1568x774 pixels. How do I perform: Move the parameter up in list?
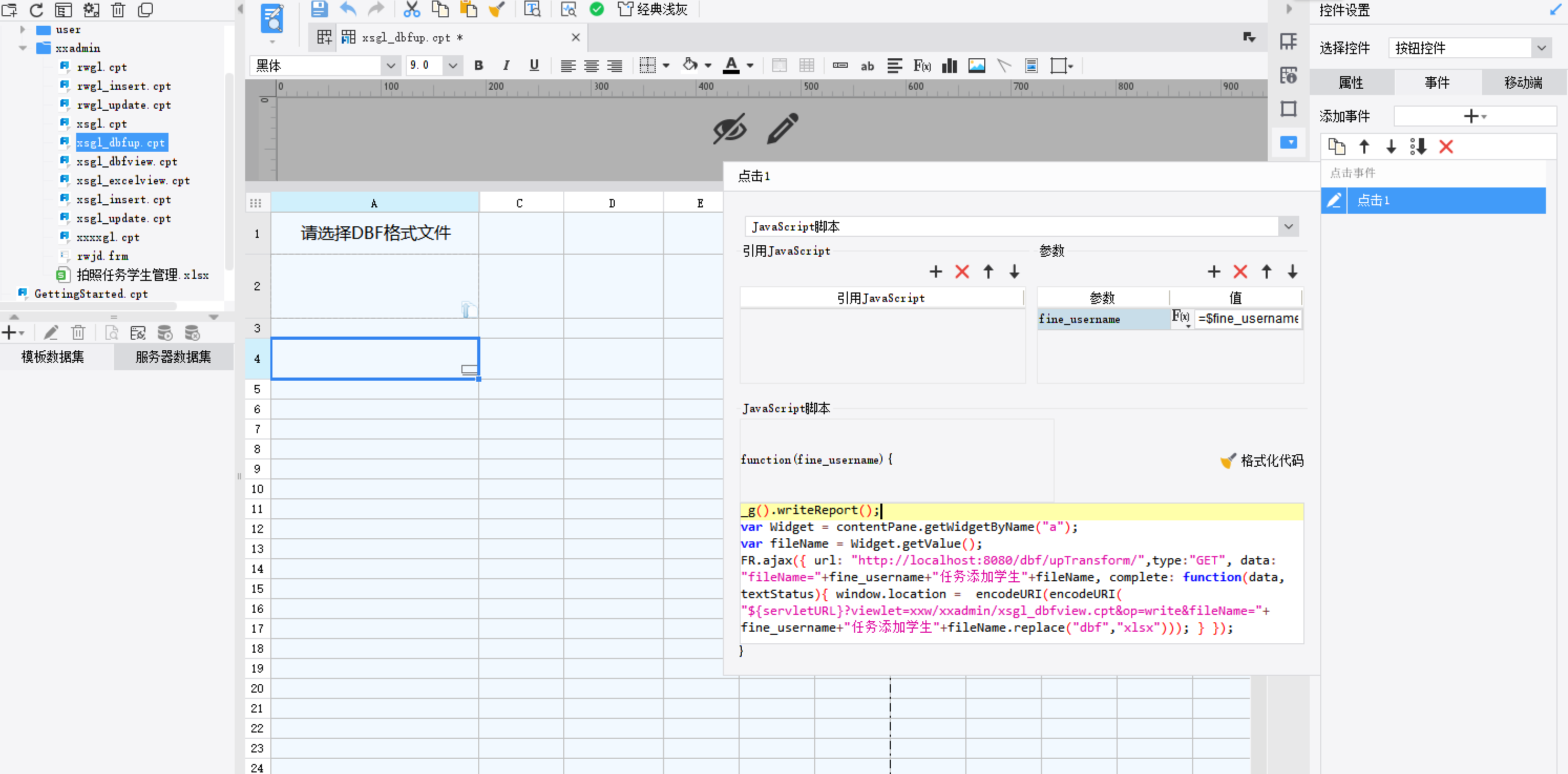click(1266, 271)
